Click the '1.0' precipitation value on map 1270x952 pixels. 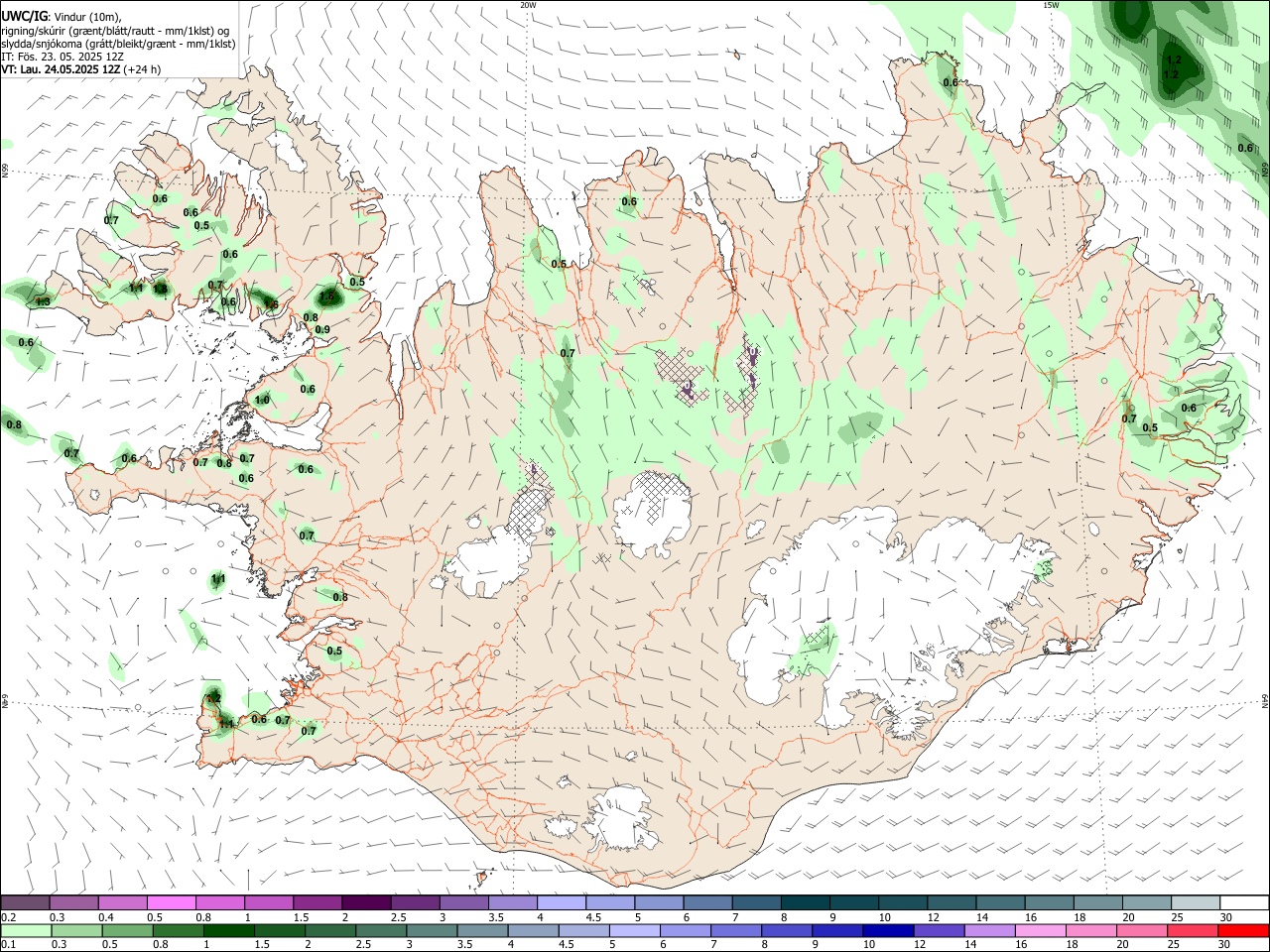point(262,400)
